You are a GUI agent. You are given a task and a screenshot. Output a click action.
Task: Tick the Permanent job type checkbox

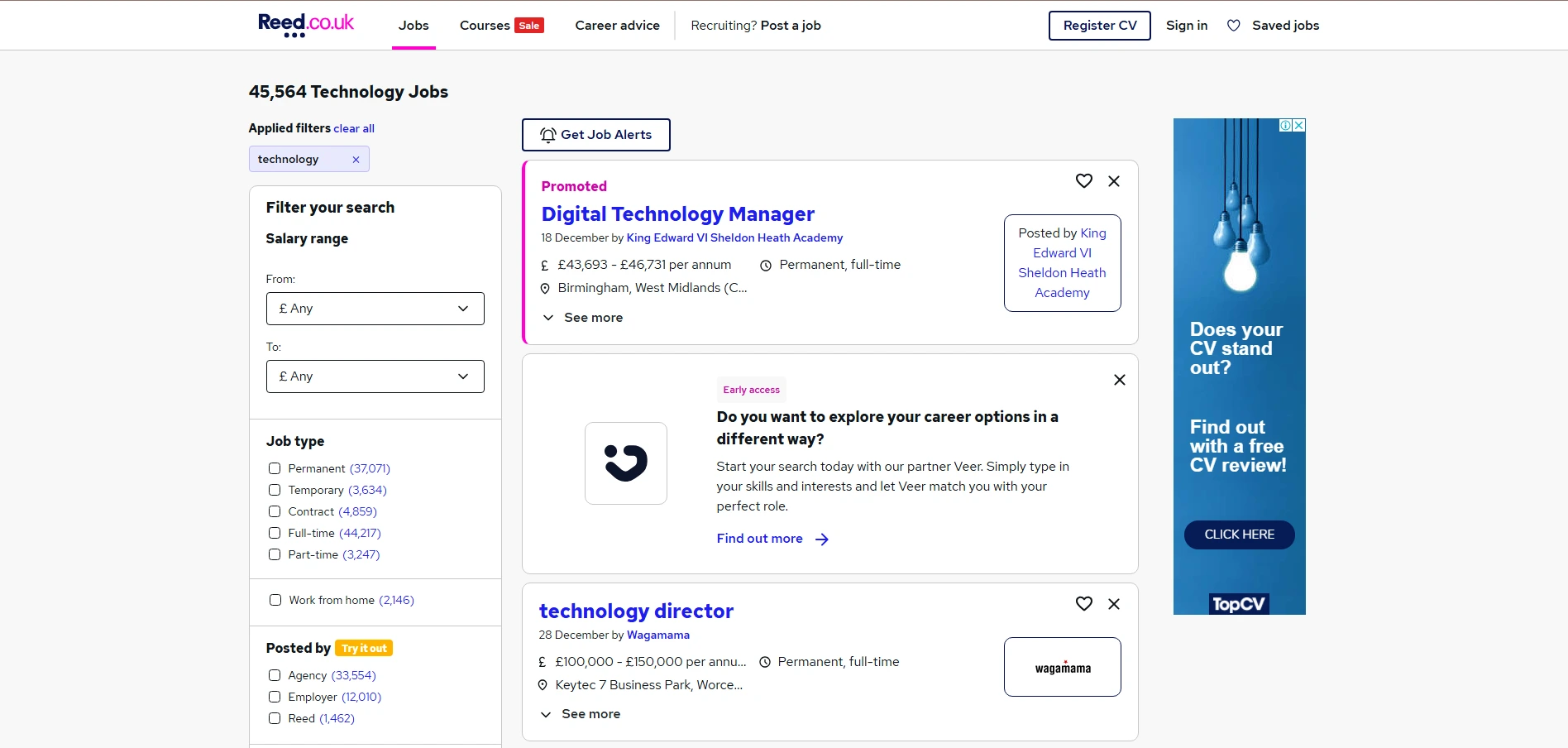pyautogui.click(x=275, y=468)
